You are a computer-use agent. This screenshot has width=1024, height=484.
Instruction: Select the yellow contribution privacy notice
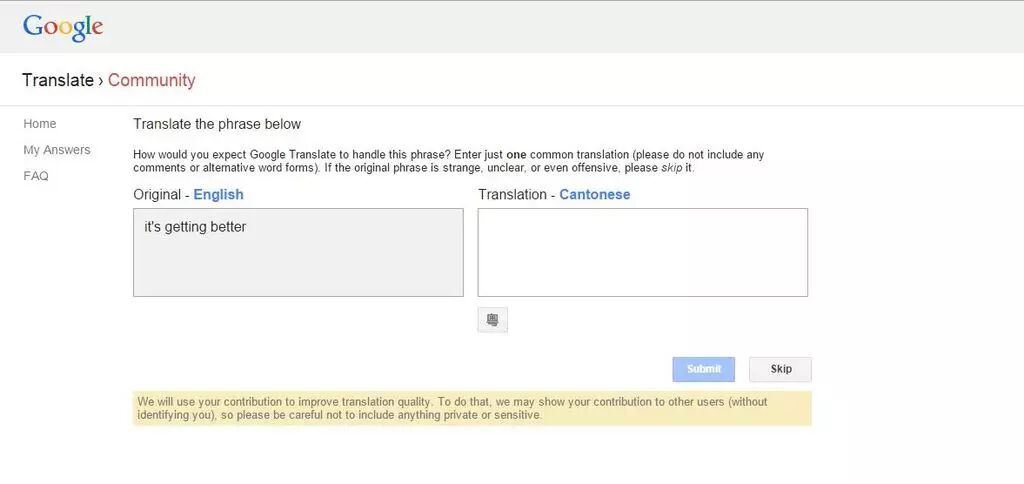(x=472, y=408)
